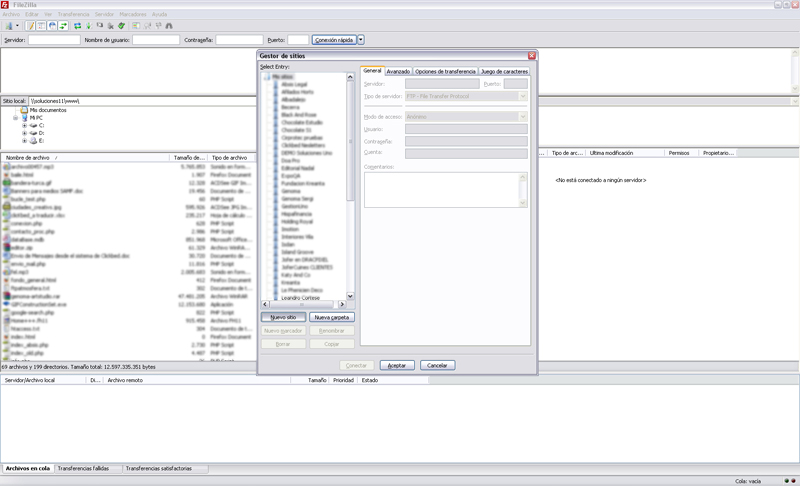Image resolution: width=800 pixels, height=486 pixels.
Task: Open the Site Manager icon's dropdown arrow
Action: [17, 25]
